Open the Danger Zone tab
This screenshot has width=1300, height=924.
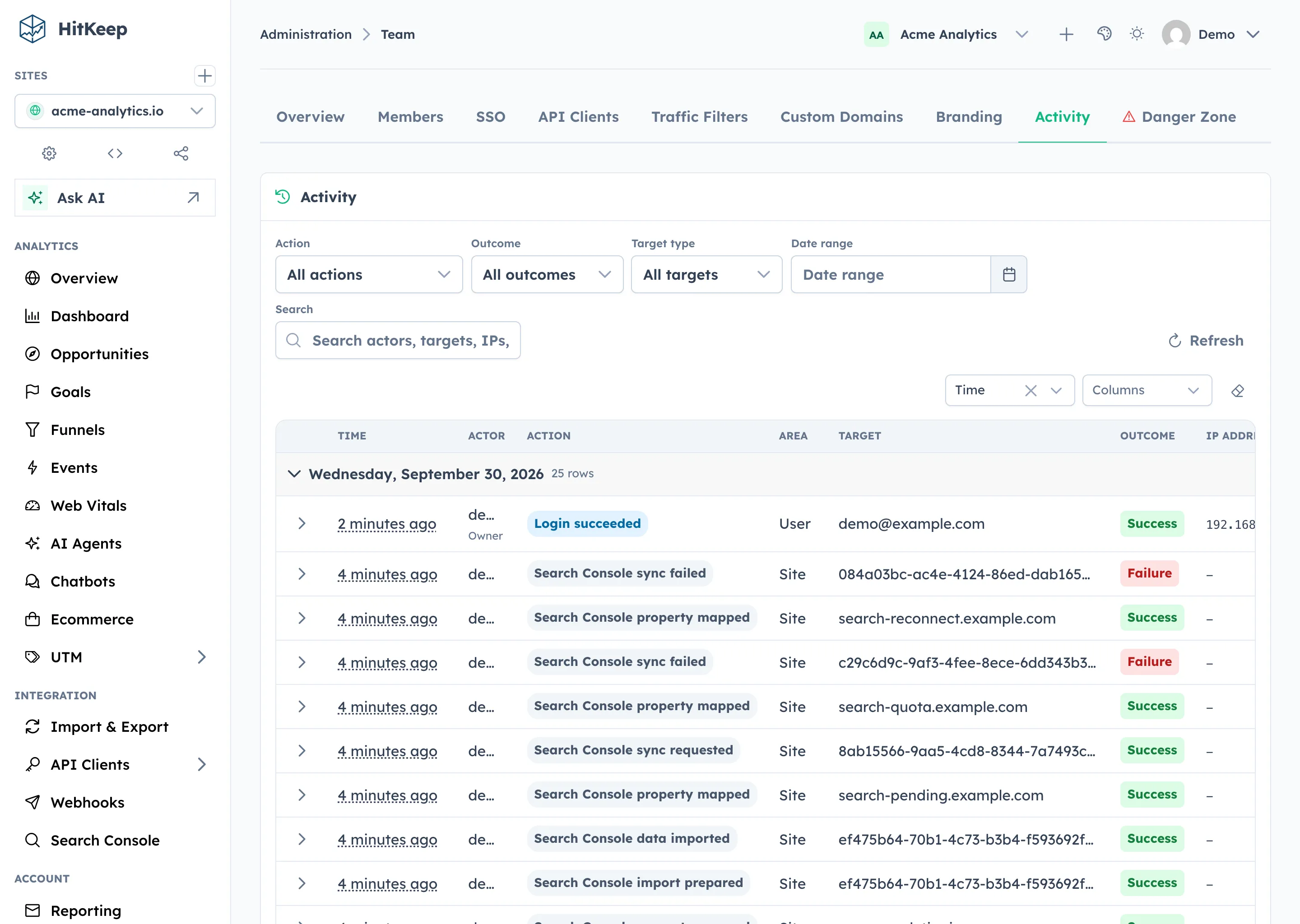pyautogui.click(x=1179, y=117)
